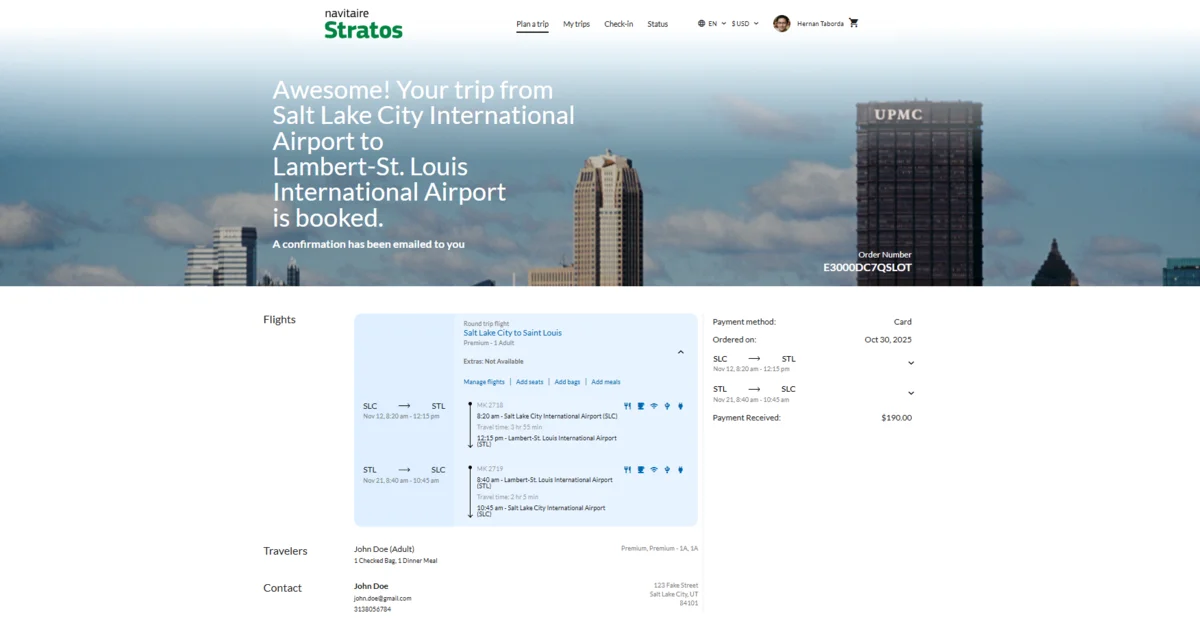Click the beverage cup icon for flight MK 2719
The height and width of the screenshot is (630, 1200).
pos(641,469)
